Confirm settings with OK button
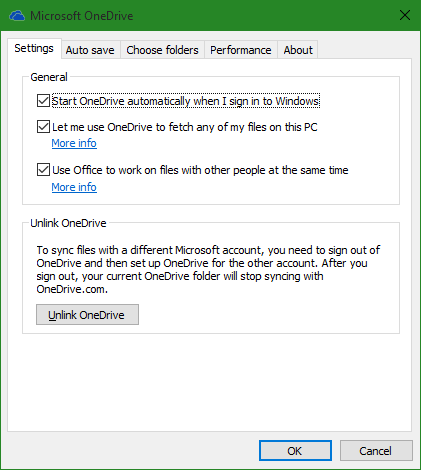The width and height of the screenshot is (421, 470). [x=295, y=451]
